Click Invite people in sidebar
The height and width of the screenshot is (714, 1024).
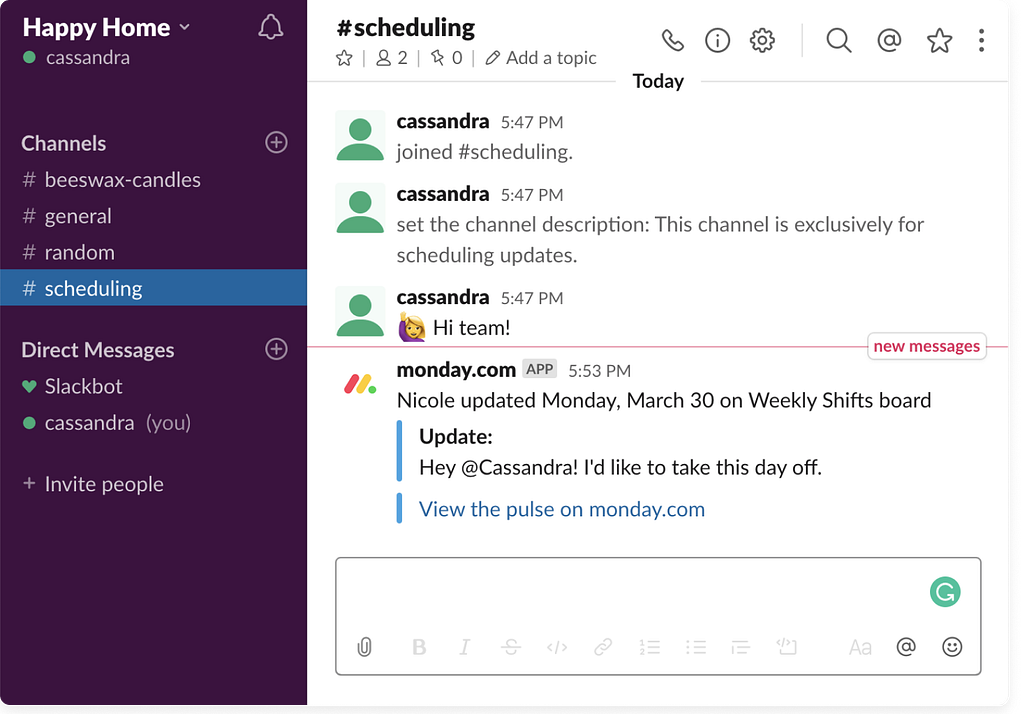103,484
